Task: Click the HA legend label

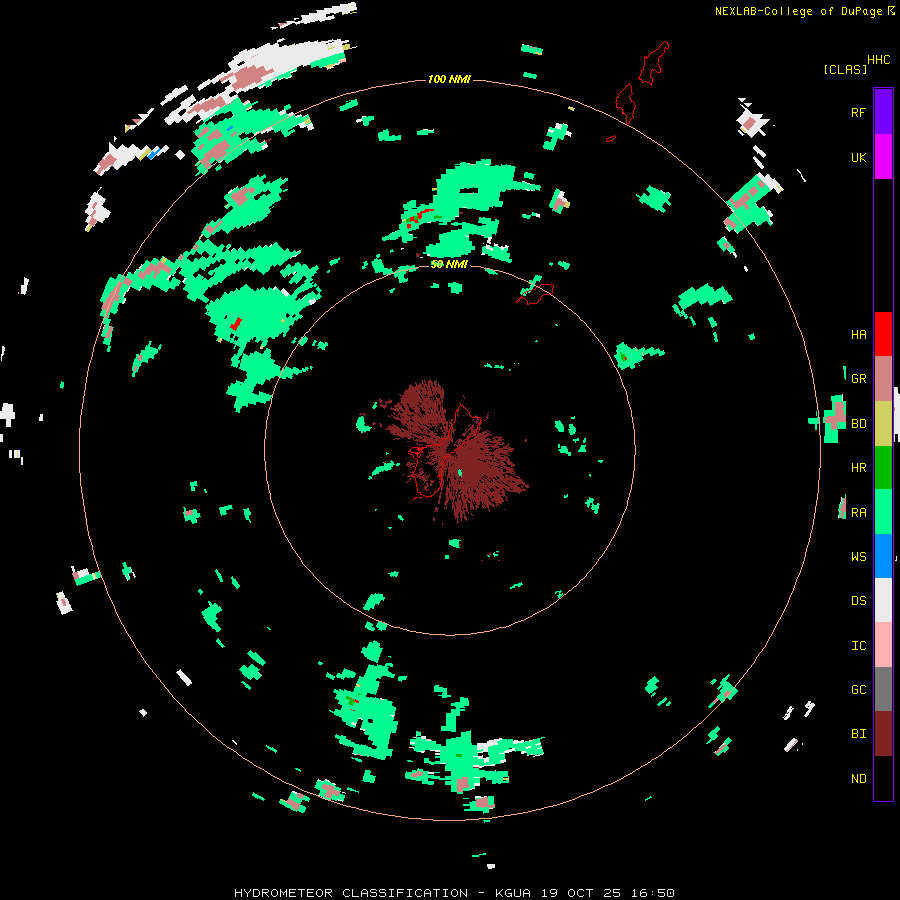Action: coord(858,334)
